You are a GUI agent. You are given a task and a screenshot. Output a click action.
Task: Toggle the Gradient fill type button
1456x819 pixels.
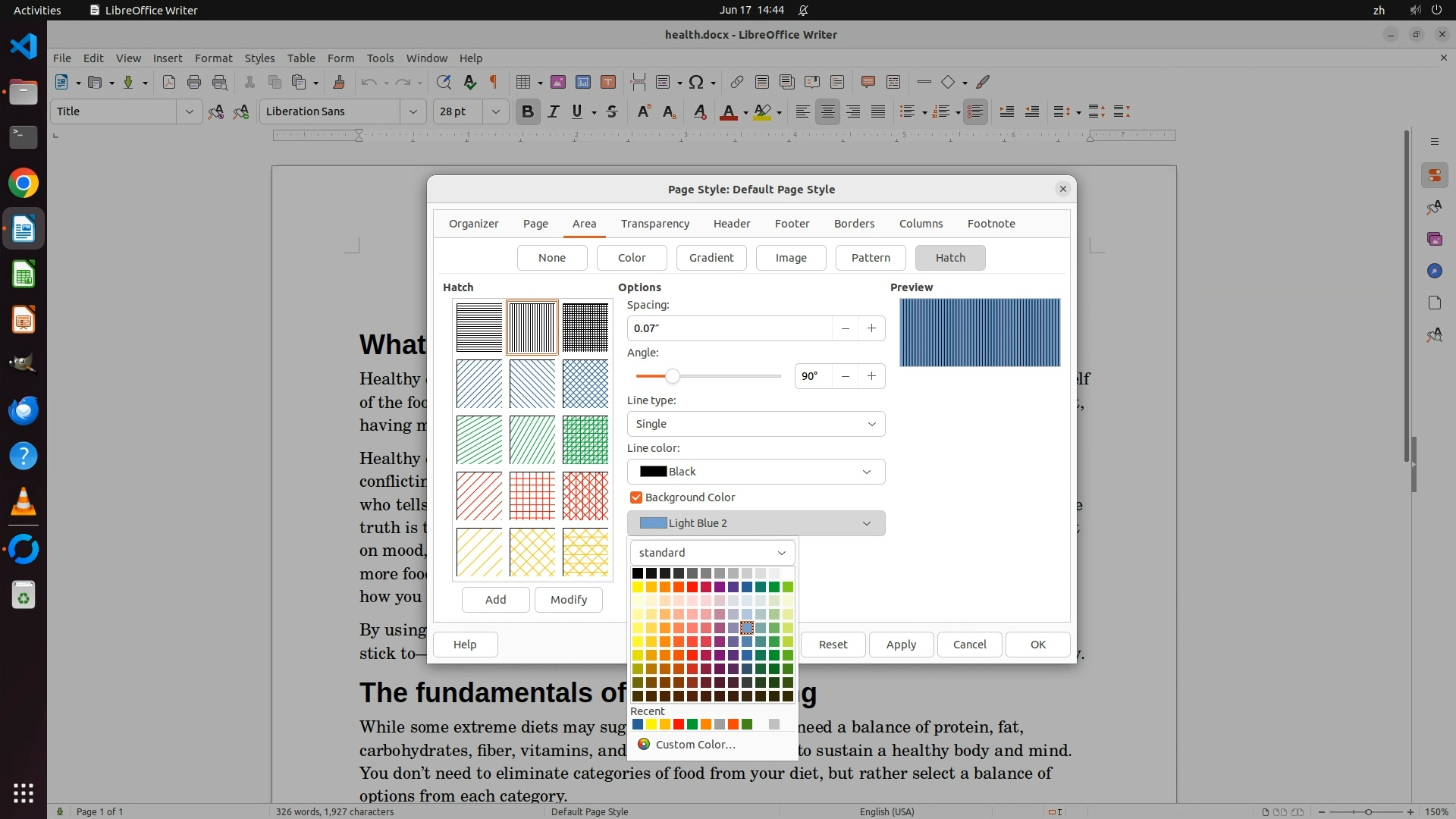[711, 258]
